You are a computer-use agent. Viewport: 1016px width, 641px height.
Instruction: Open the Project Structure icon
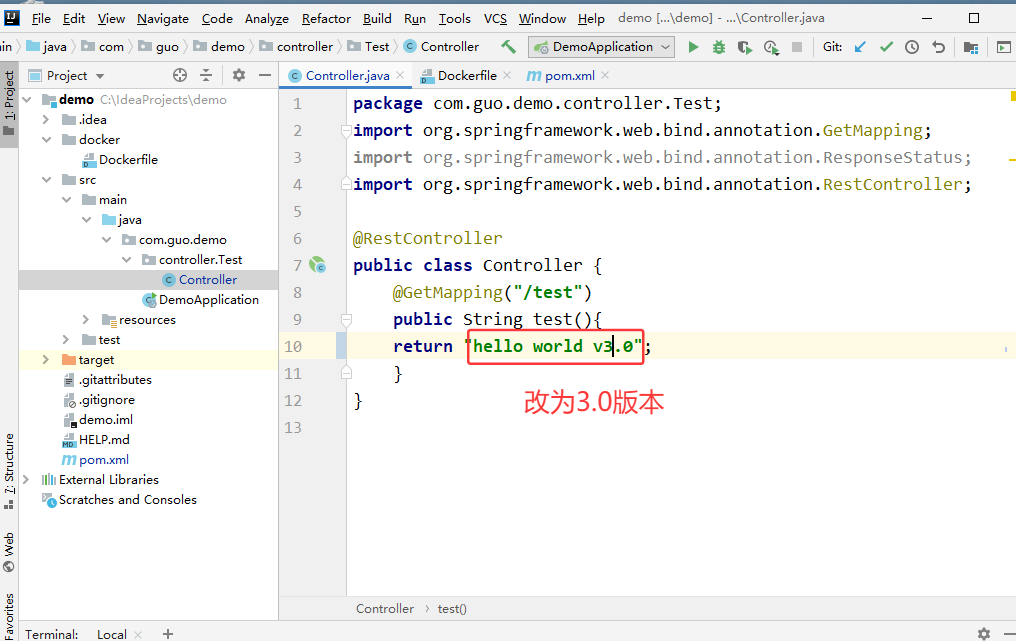pyautogui.click(x=971, y=47)
